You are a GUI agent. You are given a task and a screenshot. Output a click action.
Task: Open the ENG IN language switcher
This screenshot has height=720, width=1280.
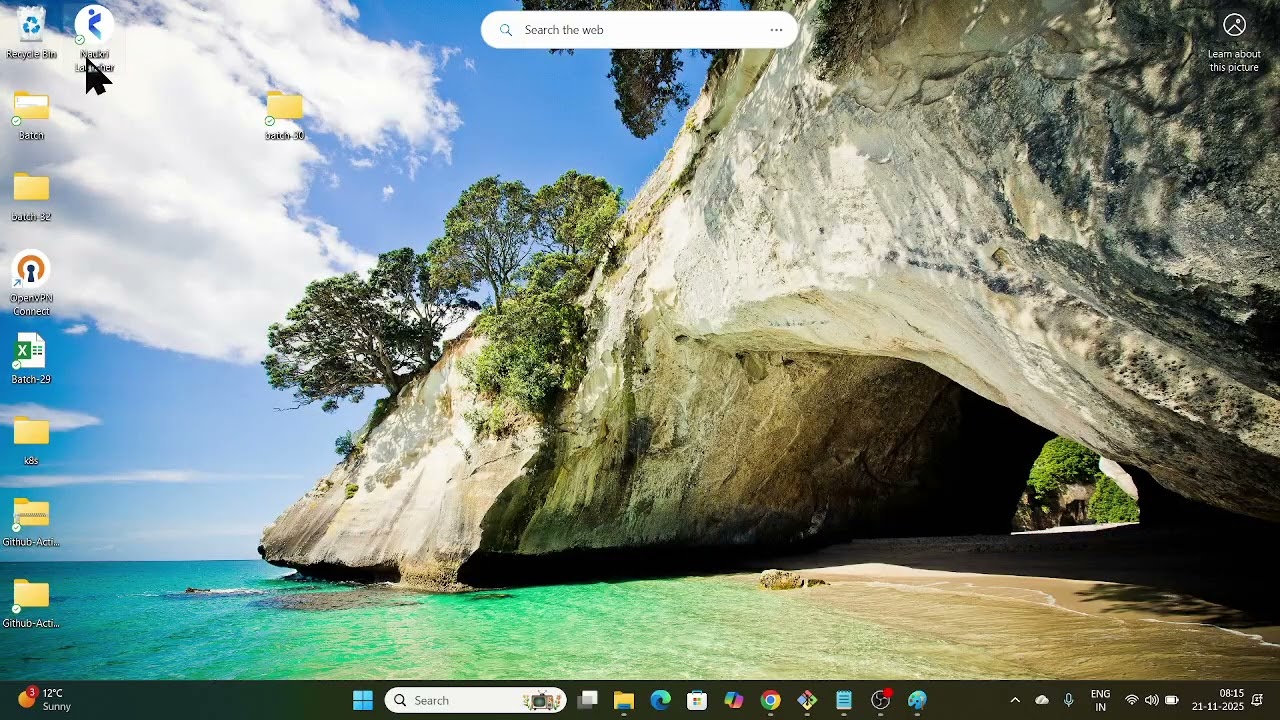coord(1100,700)
